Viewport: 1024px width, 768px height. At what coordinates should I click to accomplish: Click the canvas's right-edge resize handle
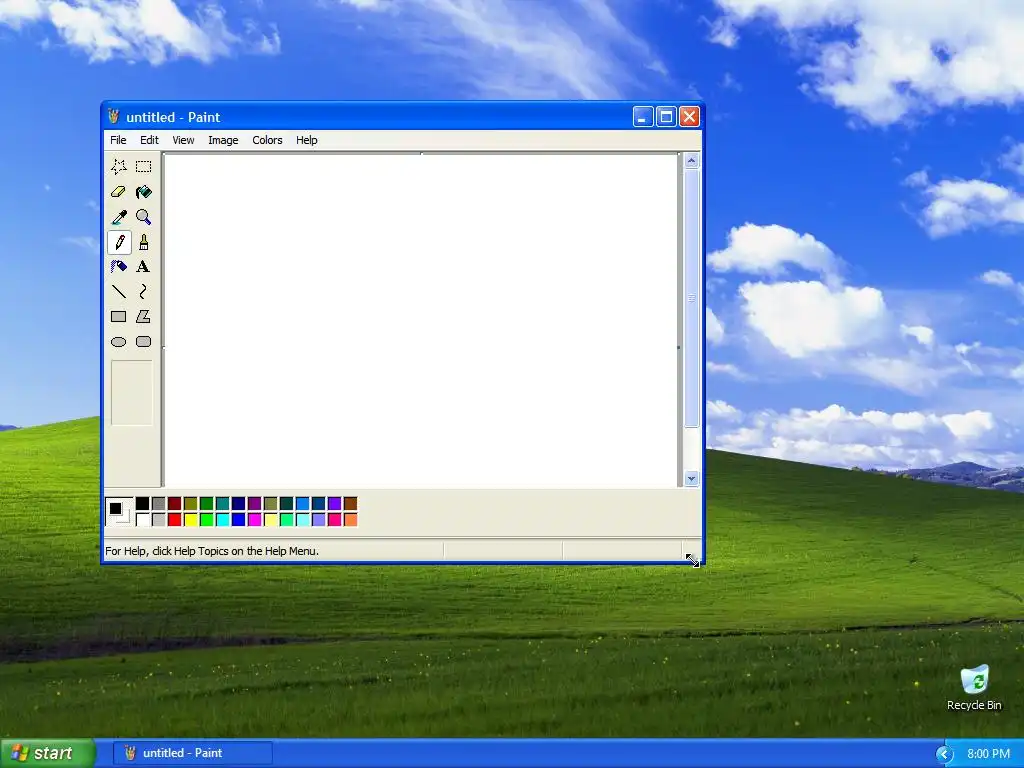coord(679,347)
